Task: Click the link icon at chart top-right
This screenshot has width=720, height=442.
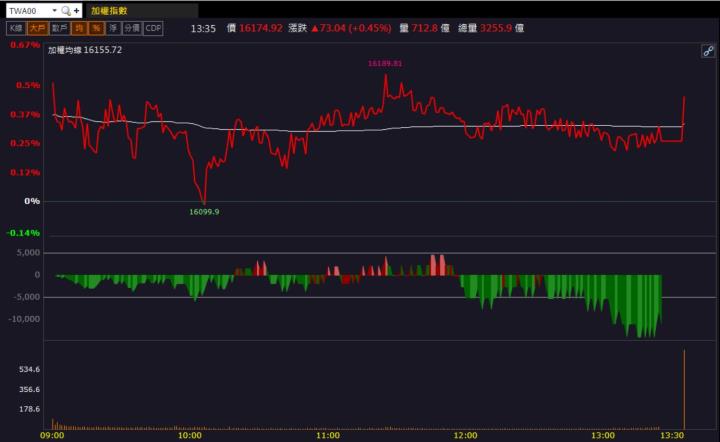Action: 708,51
